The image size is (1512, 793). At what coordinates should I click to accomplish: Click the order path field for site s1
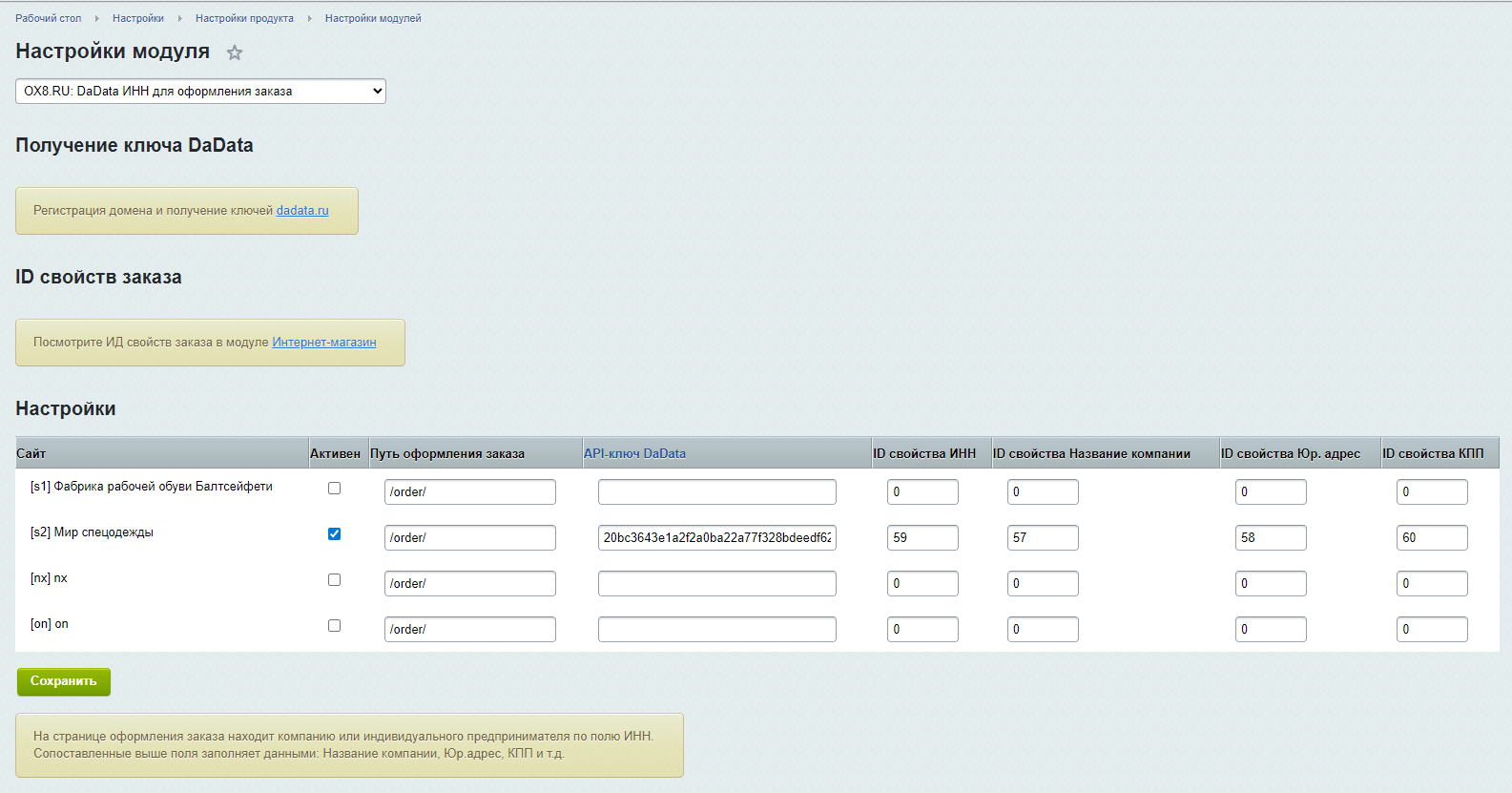pyautogui.click(x=469, y=492)
